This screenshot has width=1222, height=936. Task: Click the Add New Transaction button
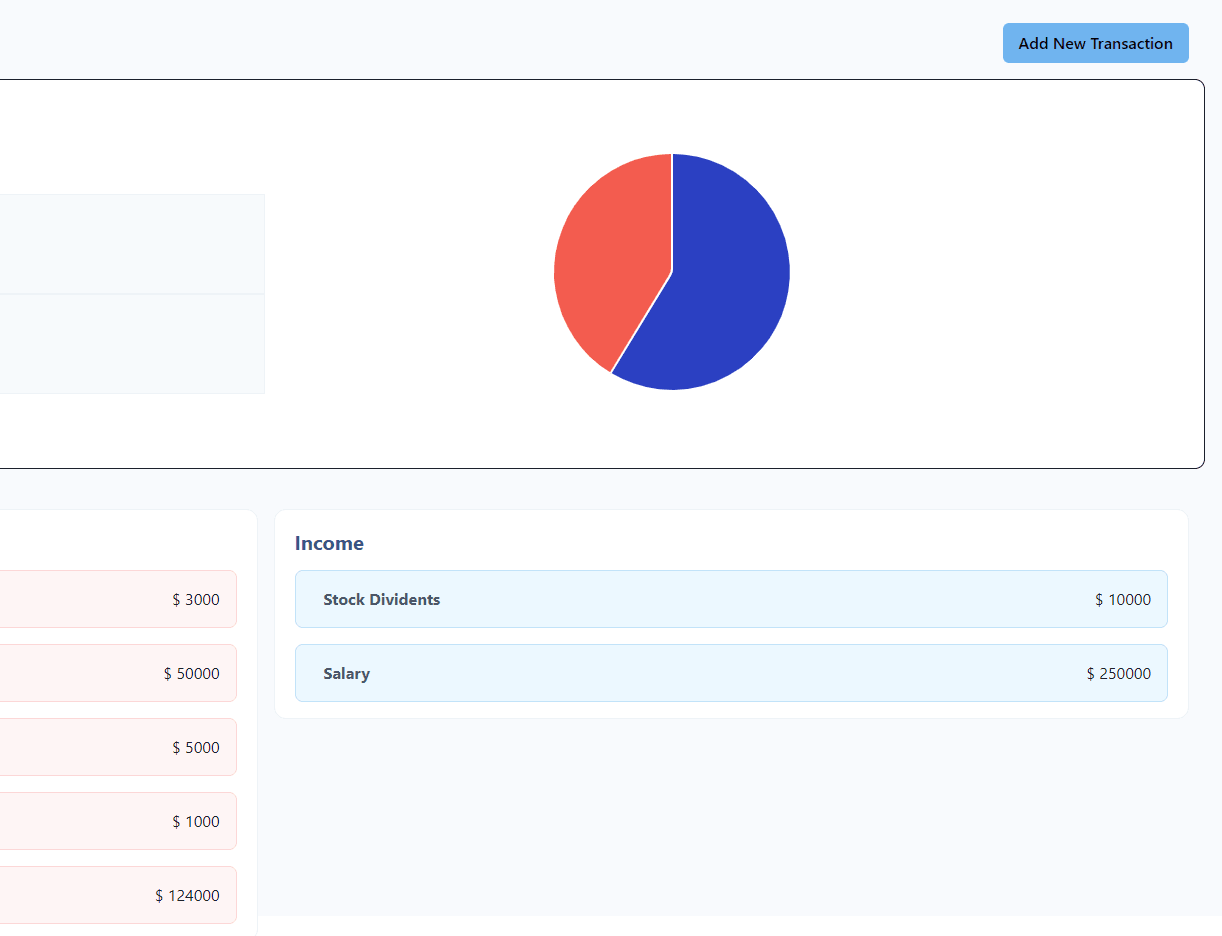(1095, 43)
